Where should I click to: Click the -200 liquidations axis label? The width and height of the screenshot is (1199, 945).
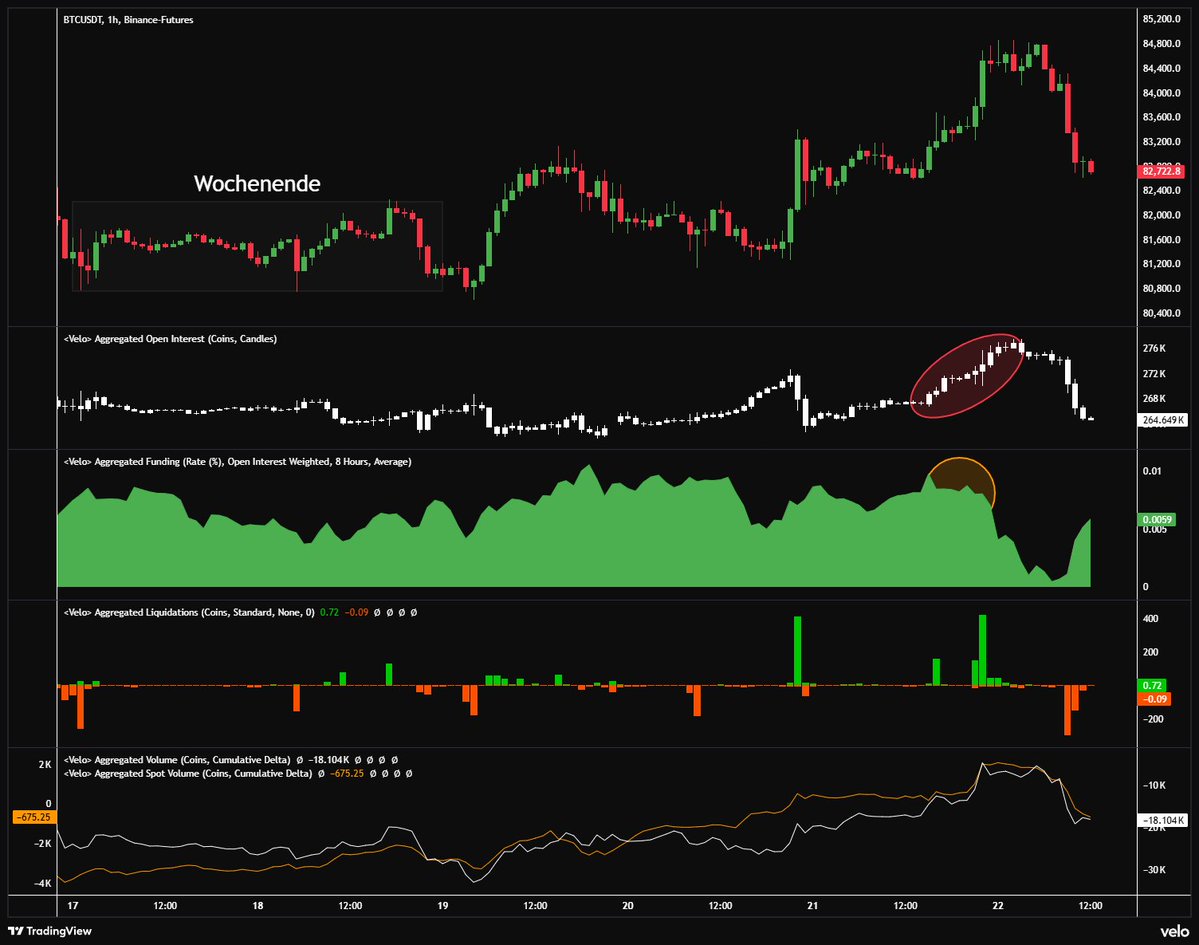point(1153,719)
